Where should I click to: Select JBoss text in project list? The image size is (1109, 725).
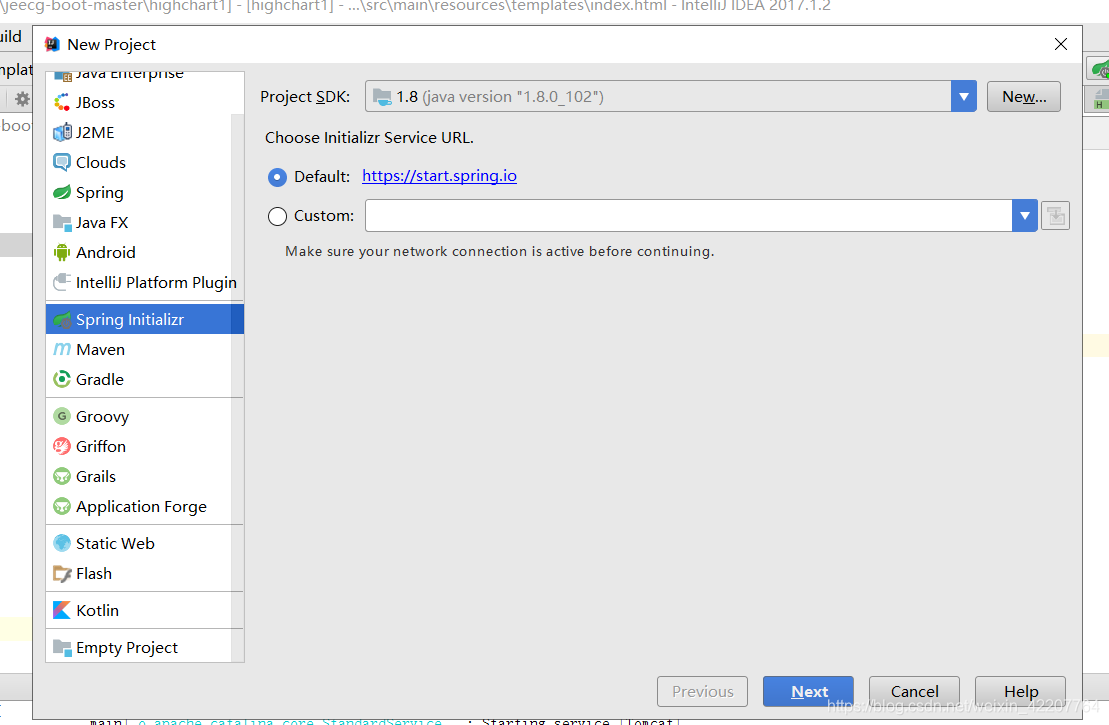pyautogui.click(x=95, y=103)
